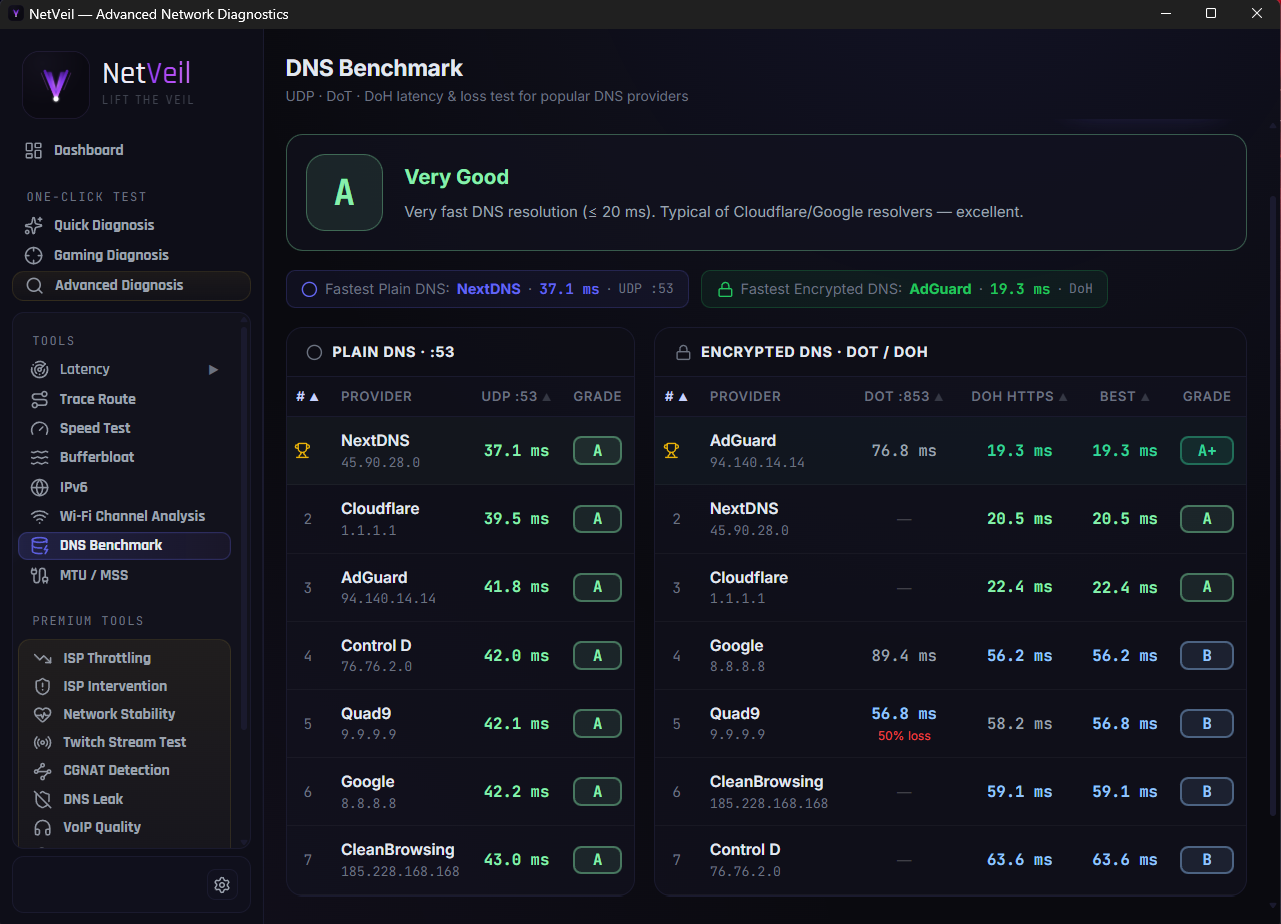The width and height of the screenshot is (1281, 924).
Task: Click the Fastest Plain DNS NextDNS pill
Action: click(x=488, y=289)
